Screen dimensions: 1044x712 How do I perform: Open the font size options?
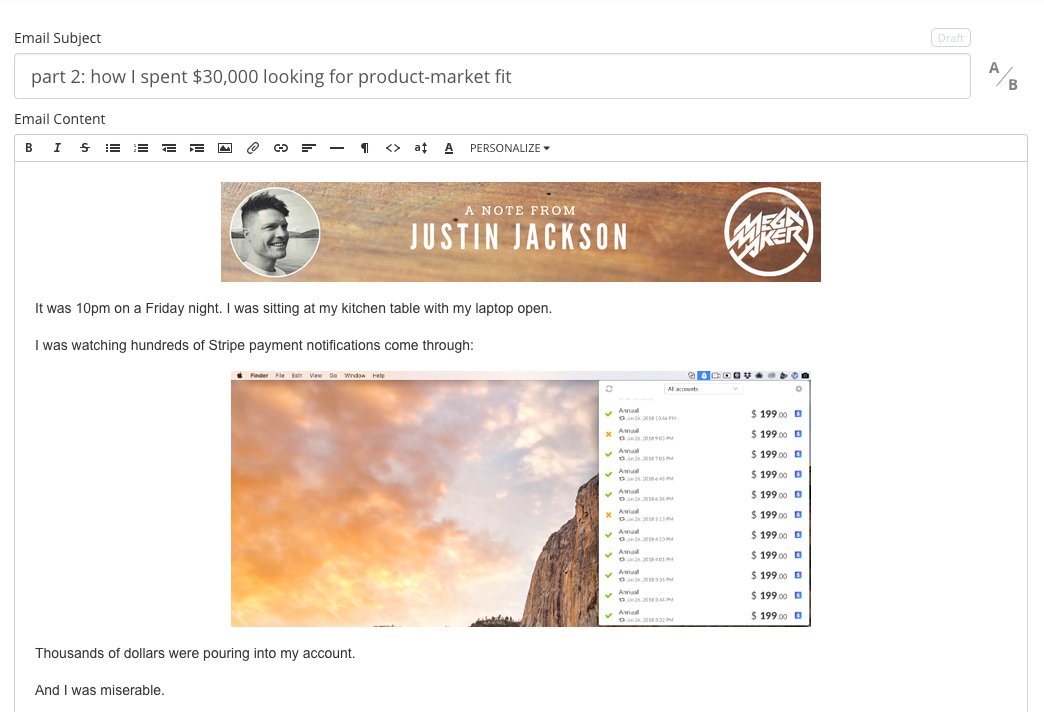pos(421,148)
